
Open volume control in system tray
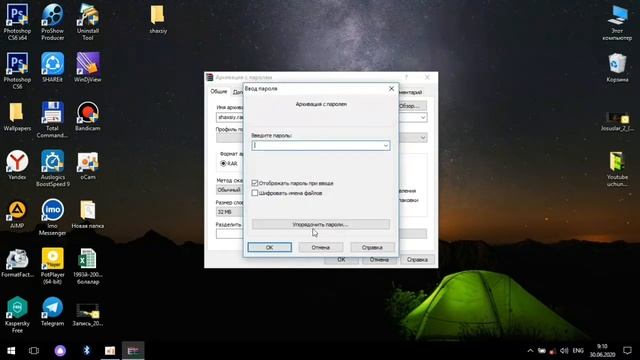[564, 351]
